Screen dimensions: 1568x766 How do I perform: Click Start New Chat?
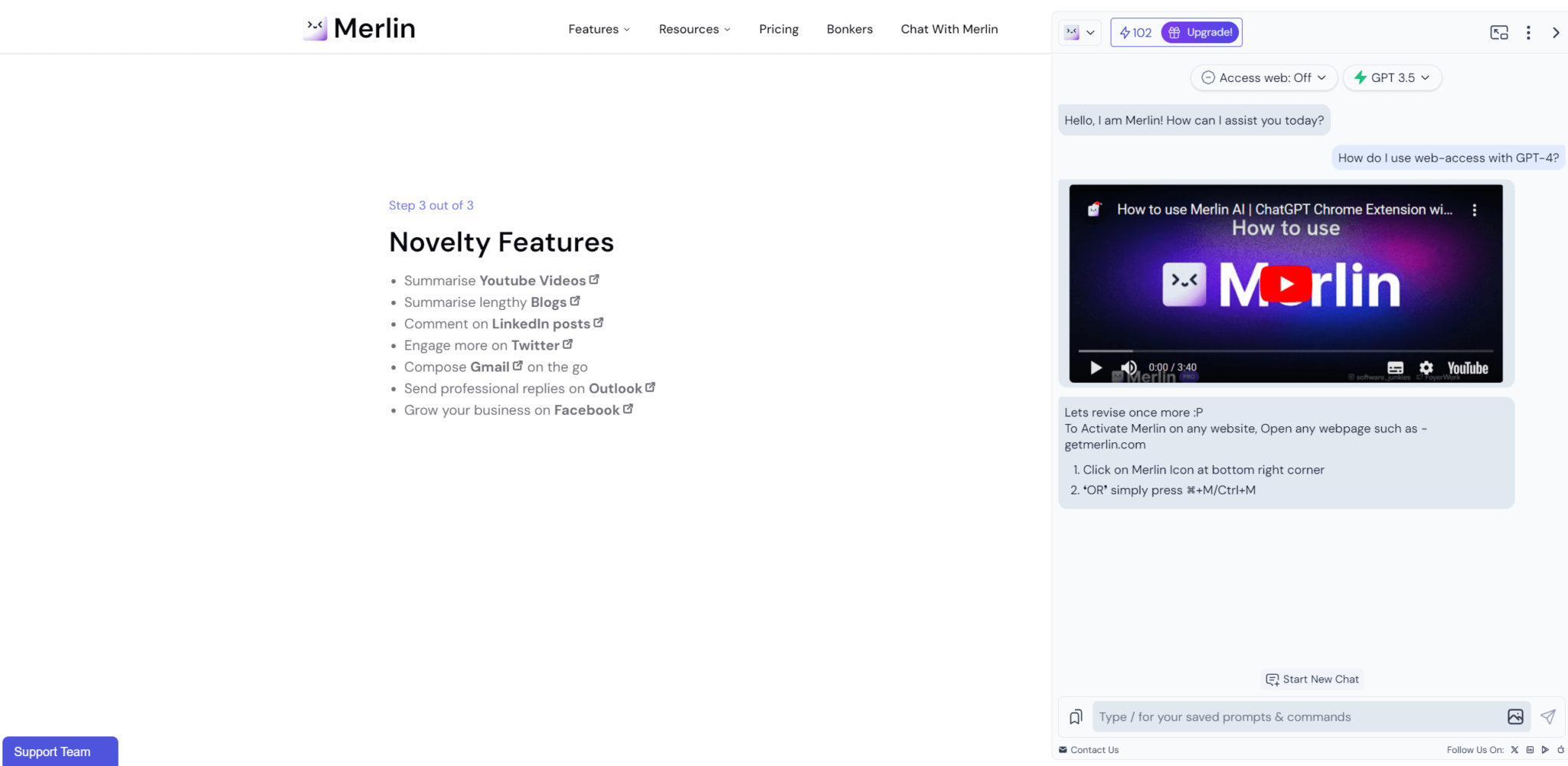point(1312,680)
